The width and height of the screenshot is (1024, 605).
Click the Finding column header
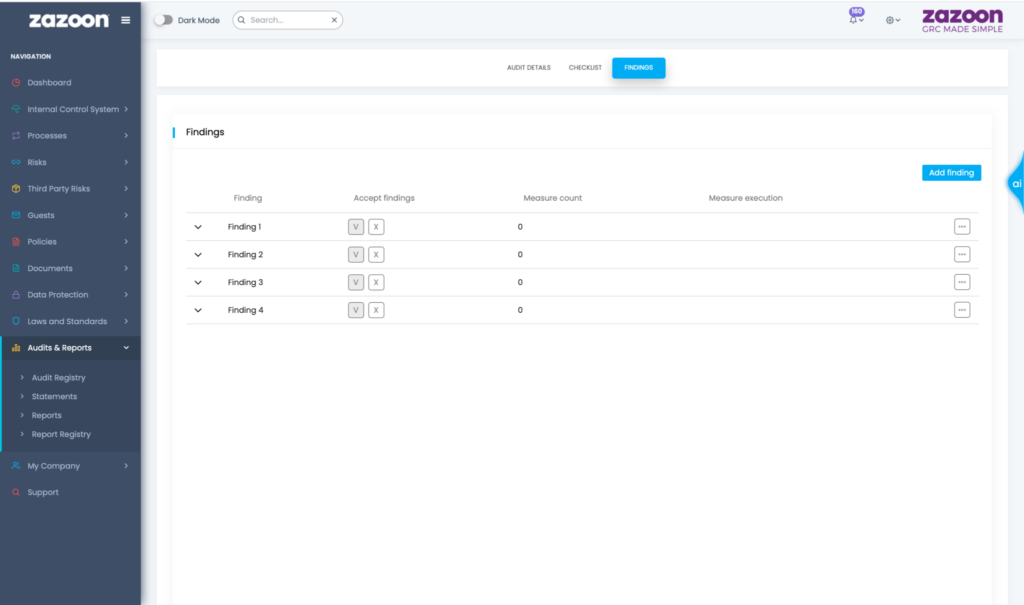(248, 198)
